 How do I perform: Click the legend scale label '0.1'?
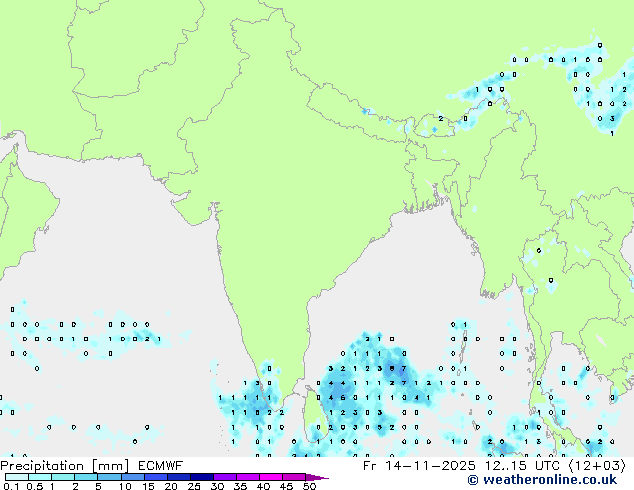11,486
